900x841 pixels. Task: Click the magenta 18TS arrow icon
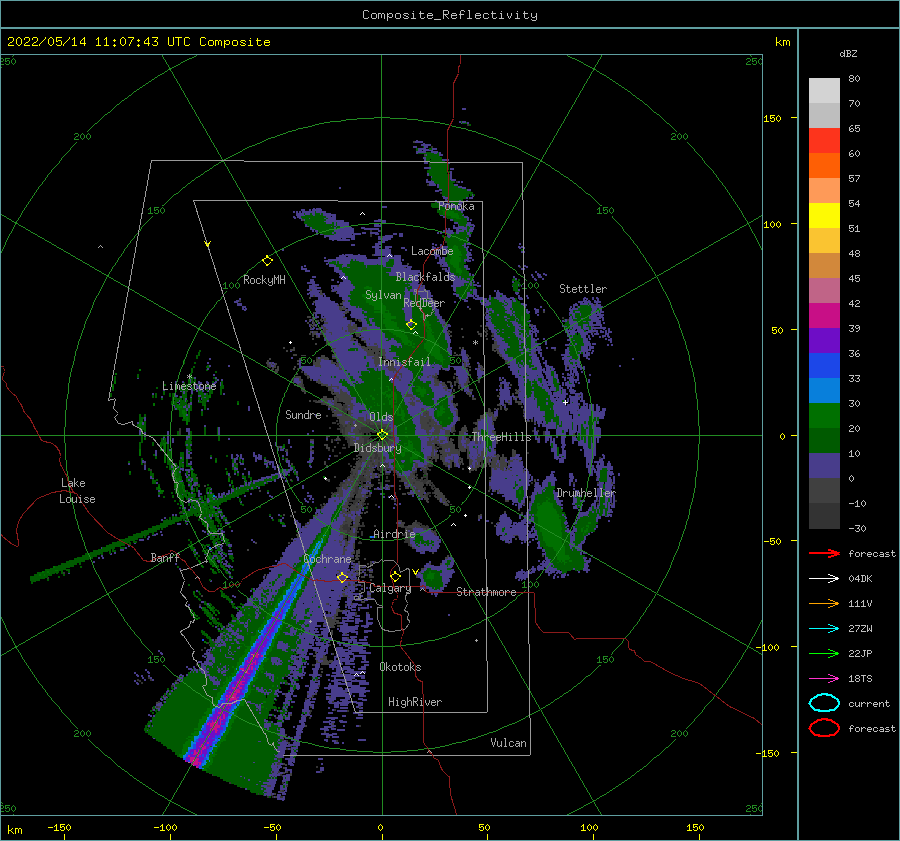pos(824,679)
